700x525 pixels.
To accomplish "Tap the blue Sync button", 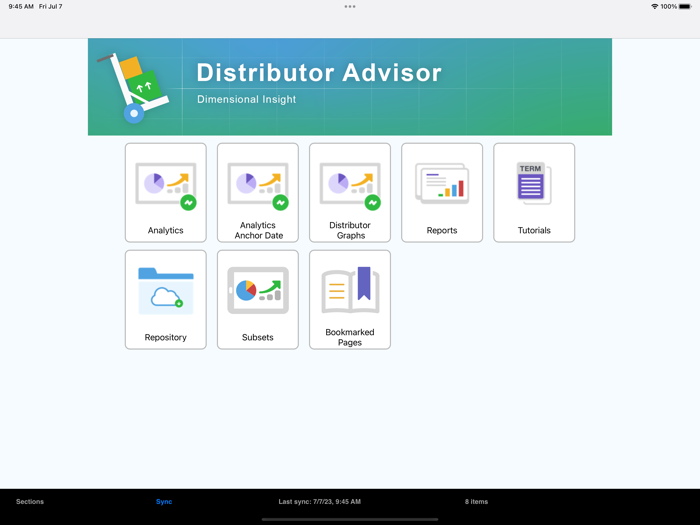I will (164, 502).
